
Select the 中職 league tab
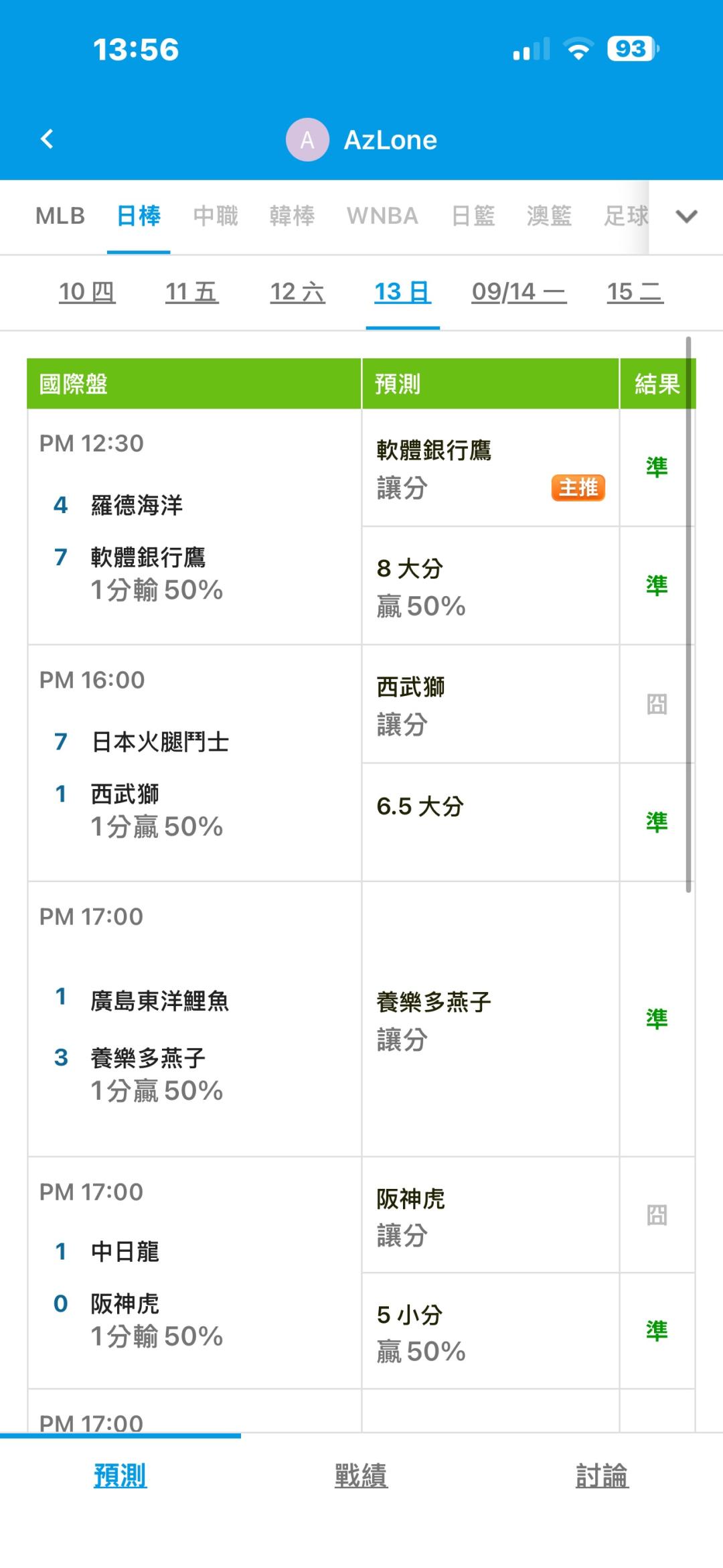[x=216, y=216]
